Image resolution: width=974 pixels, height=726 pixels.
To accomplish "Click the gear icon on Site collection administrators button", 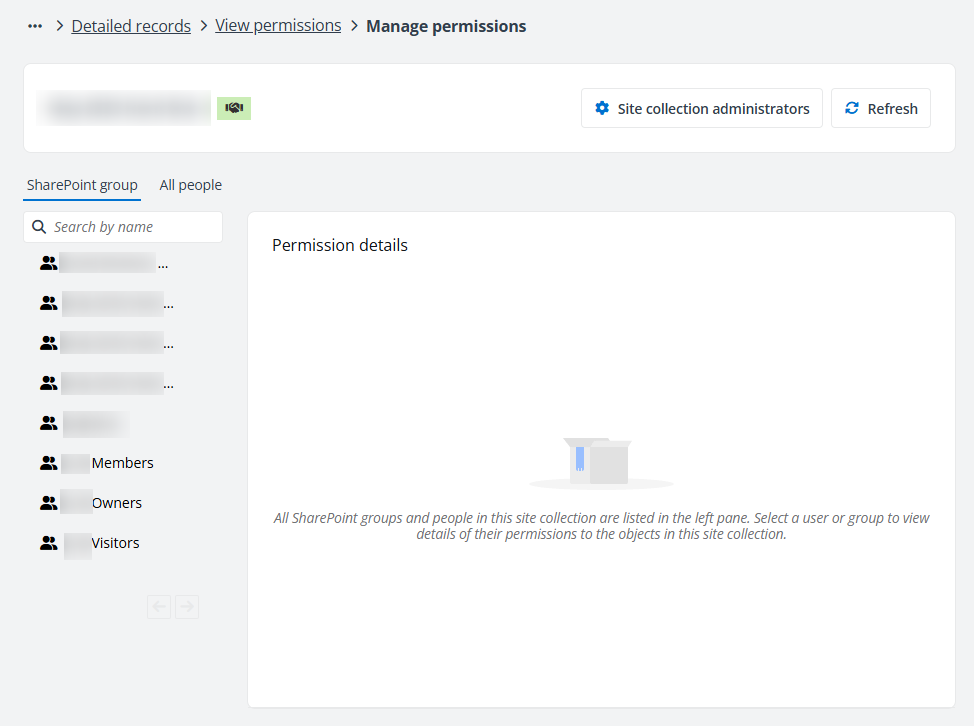I will [602, 108].
